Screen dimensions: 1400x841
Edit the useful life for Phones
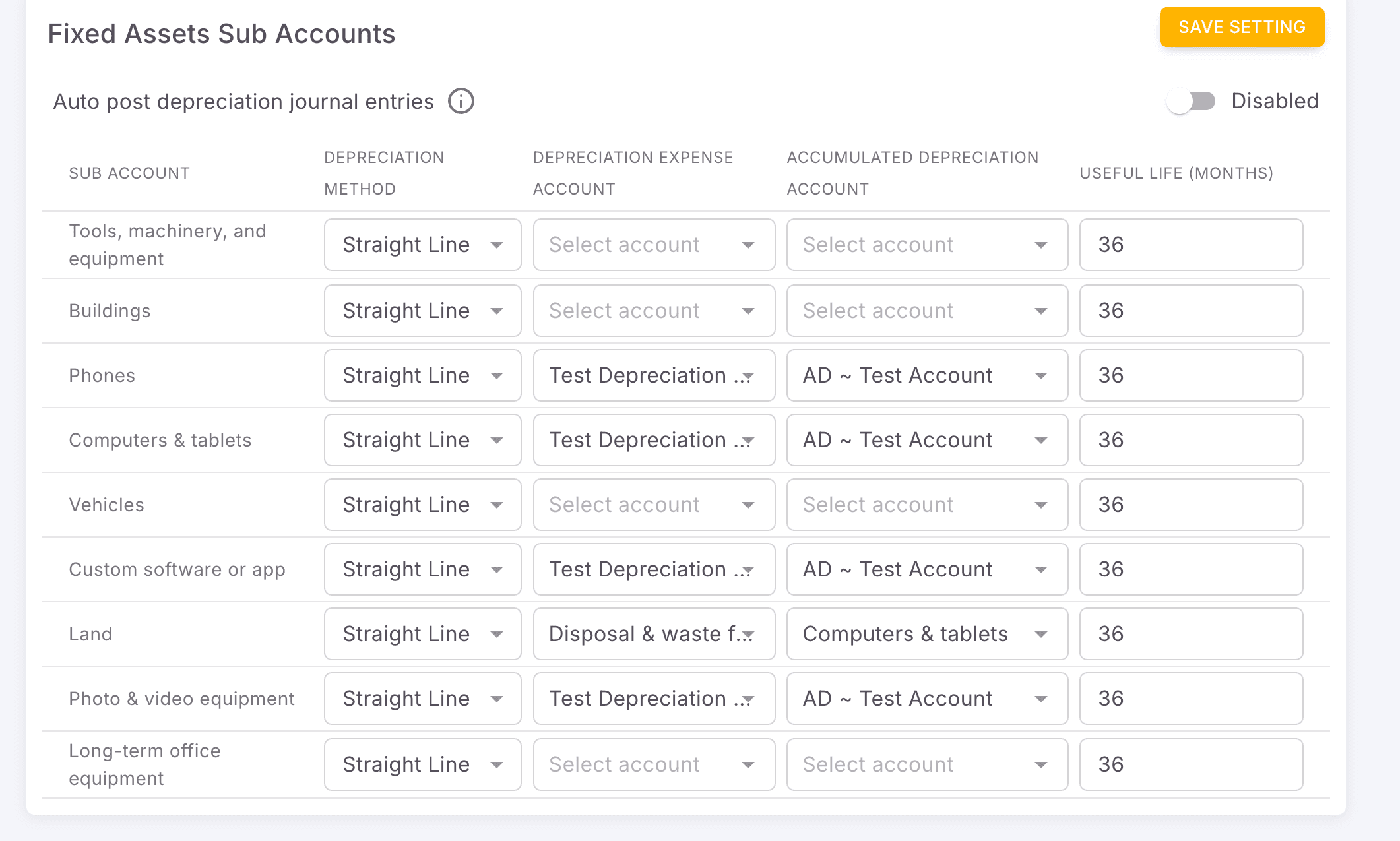tap(1190, 375)
